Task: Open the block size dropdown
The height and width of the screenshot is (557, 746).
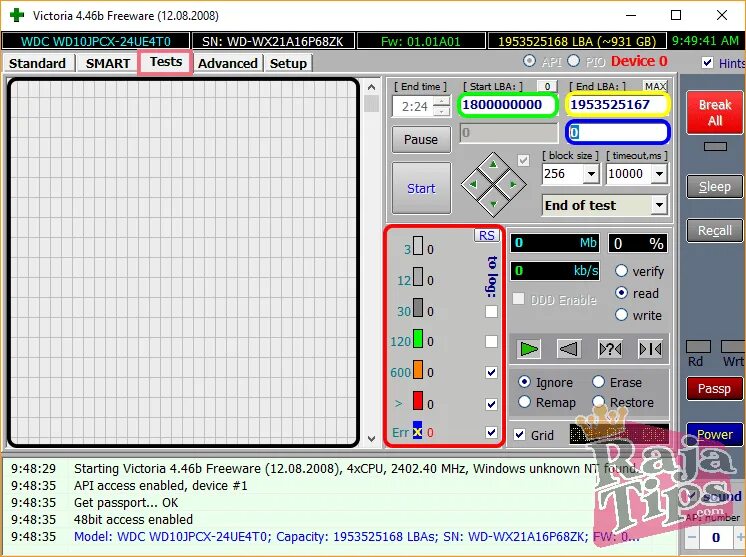Action: pos(591,174)
